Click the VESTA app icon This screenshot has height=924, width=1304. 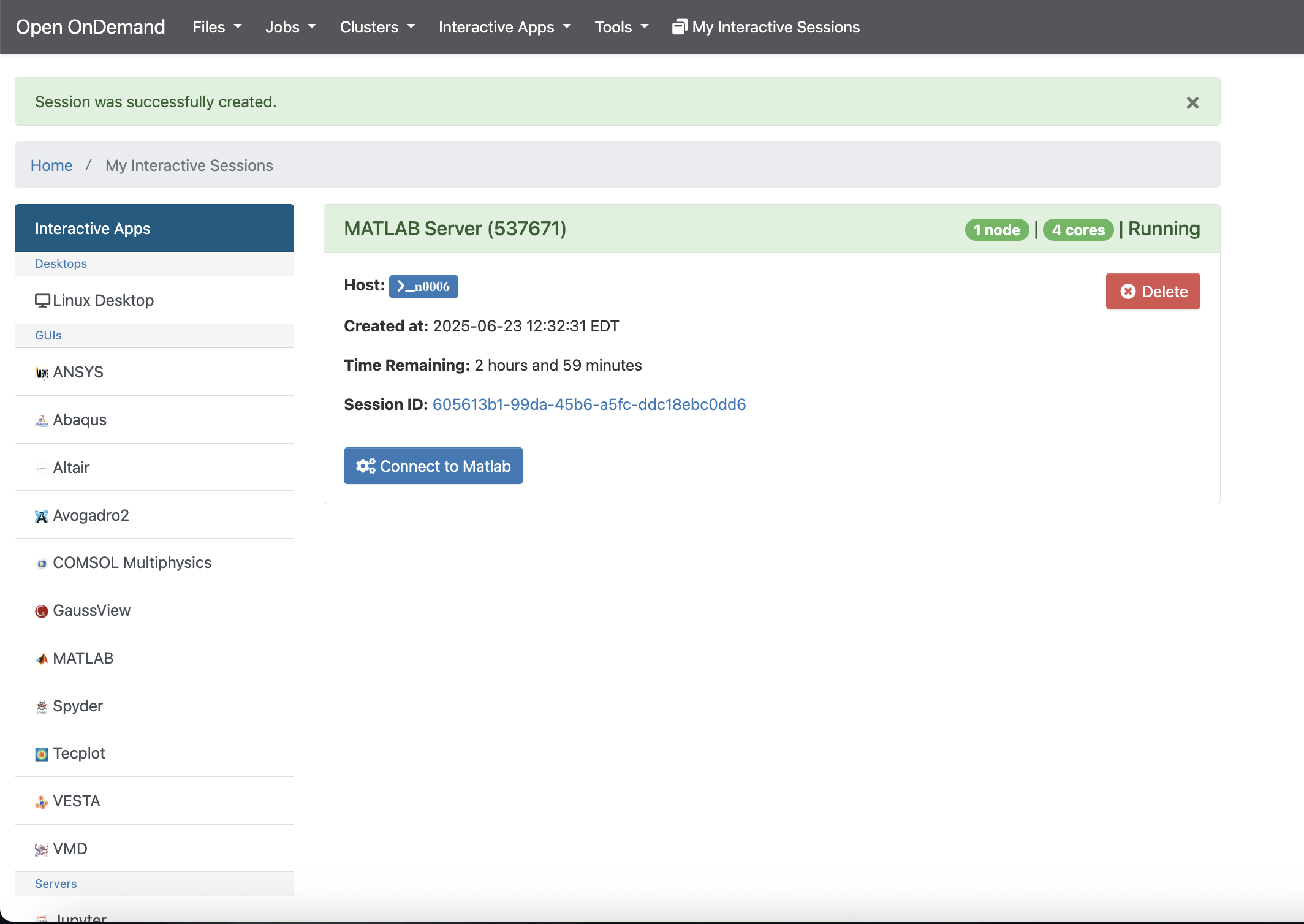42,801
